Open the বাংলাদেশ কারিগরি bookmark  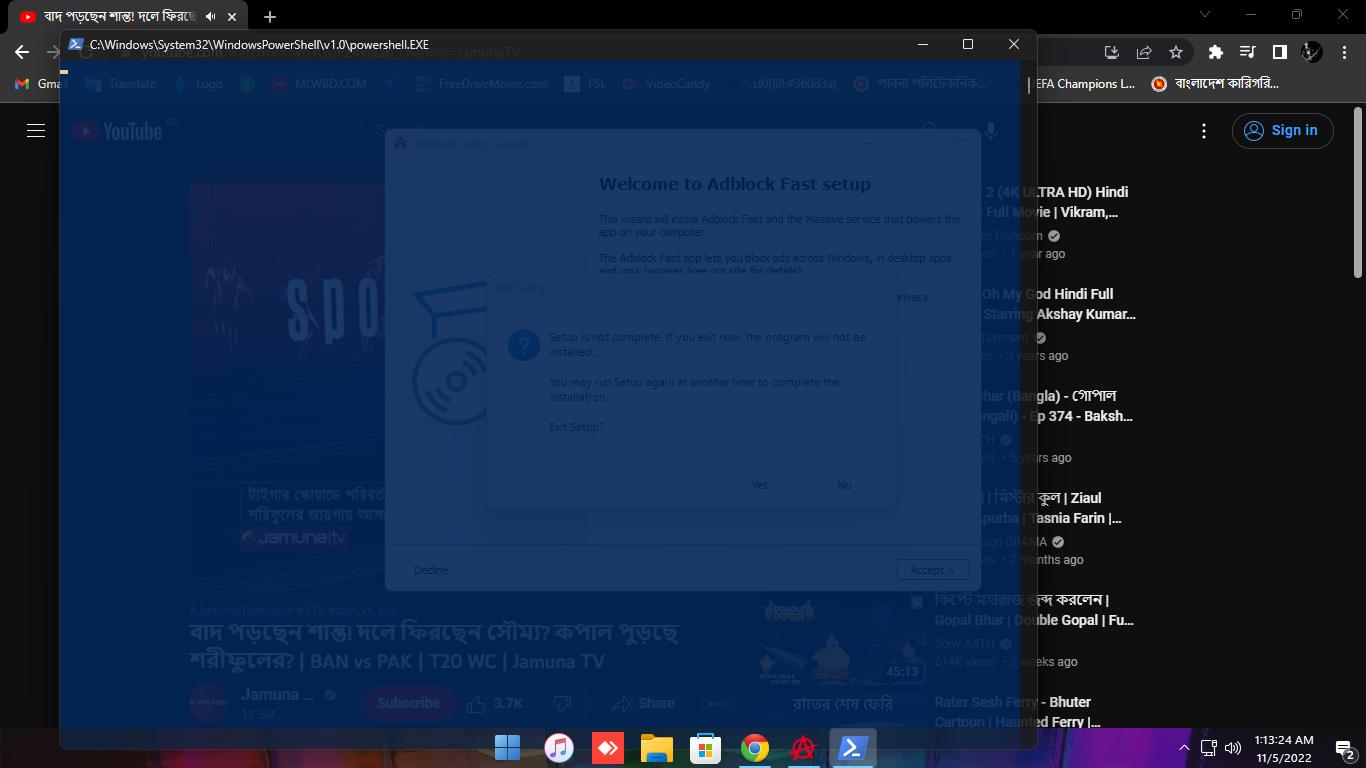coord(1216,84)
